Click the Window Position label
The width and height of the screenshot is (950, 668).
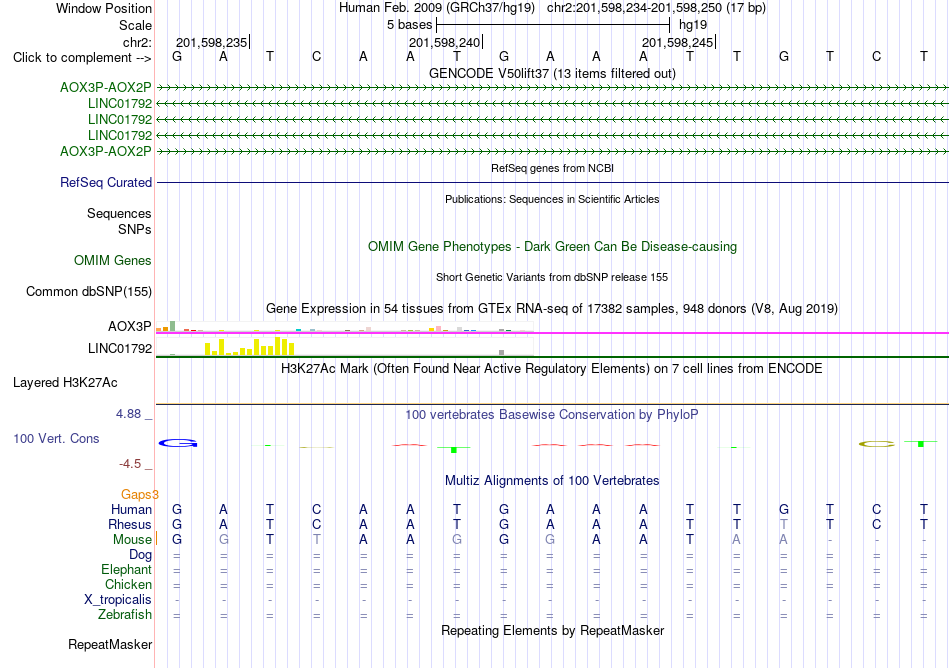[104, 8]
